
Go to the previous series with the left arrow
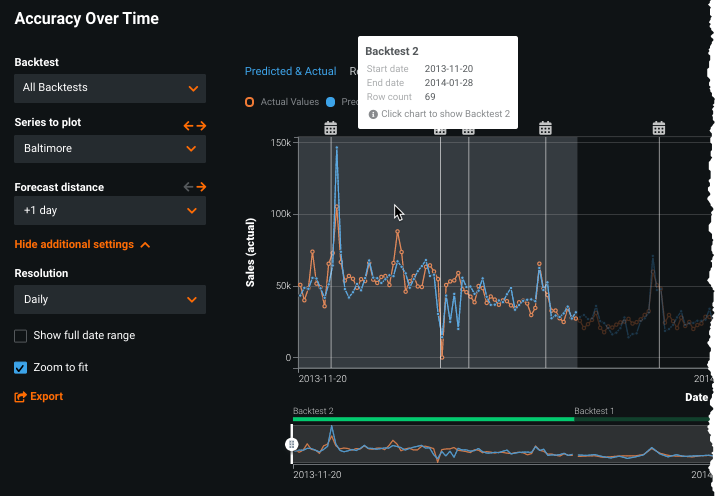pyautogui.click(x=187, y=126)
